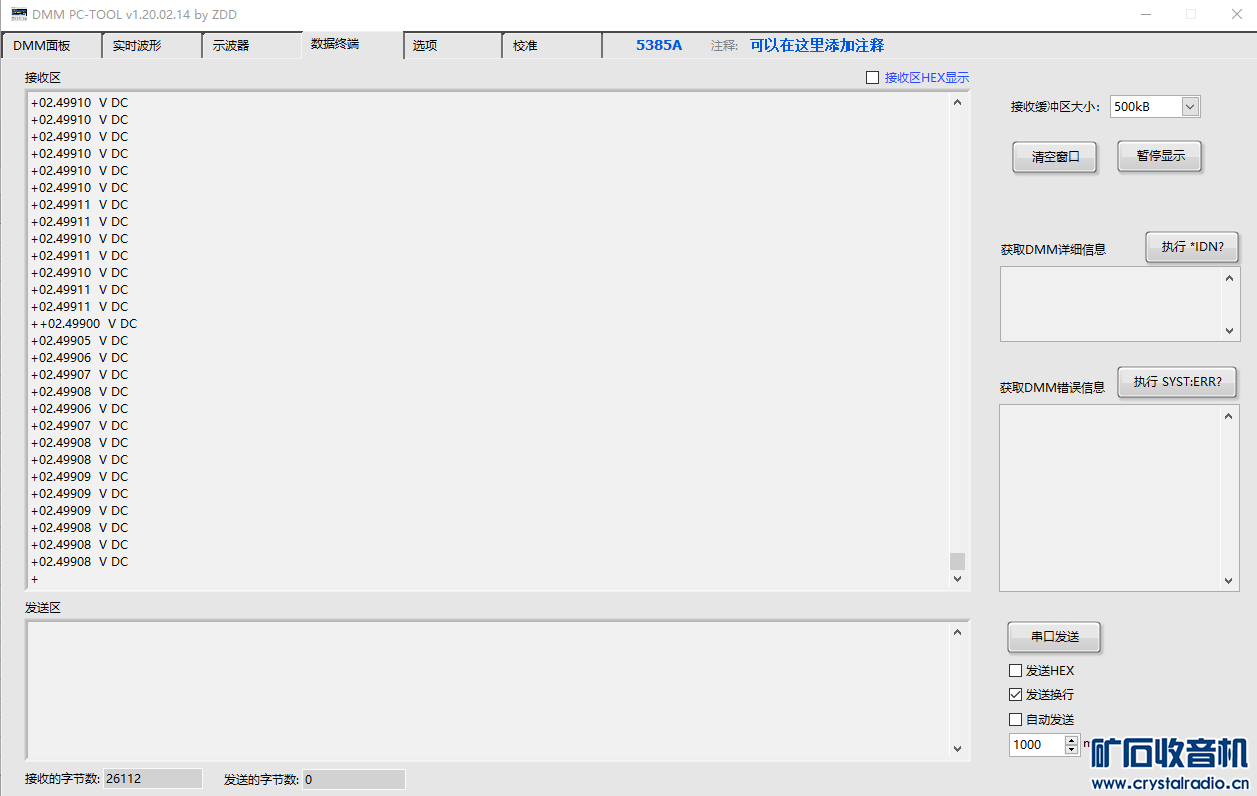Increase the auto-send interval with up arrow

(x=1072, y=740)
